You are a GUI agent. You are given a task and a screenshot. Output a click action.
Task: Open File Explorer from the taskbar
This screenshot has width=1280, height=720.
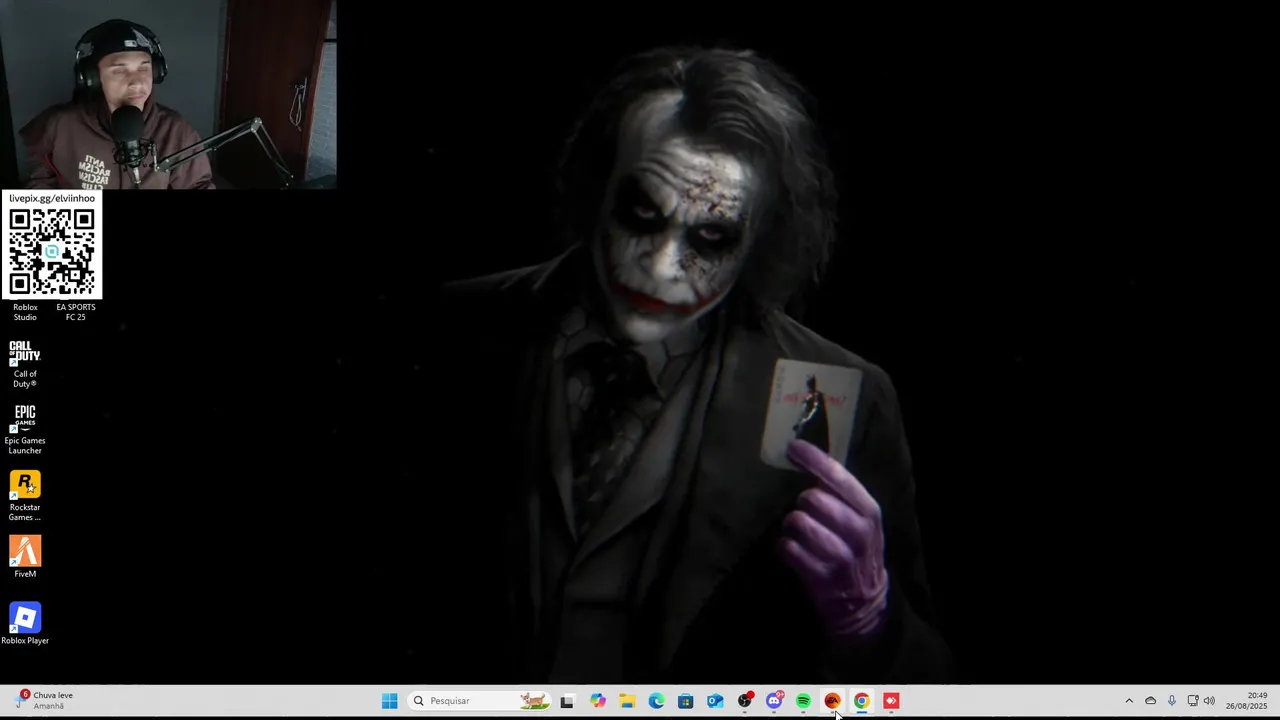[627, 701]
